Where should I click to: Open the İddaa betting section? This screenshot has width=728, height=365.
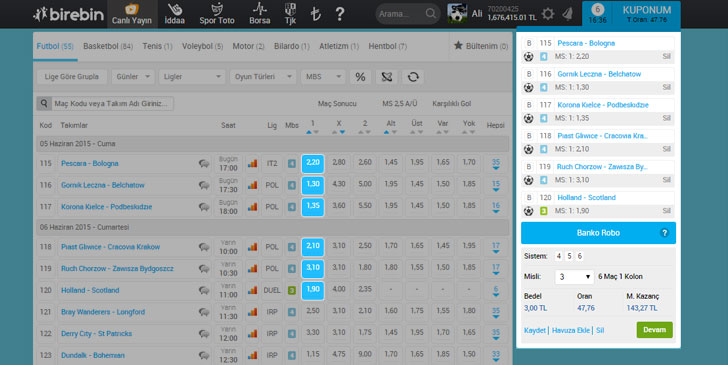(175, 14)
